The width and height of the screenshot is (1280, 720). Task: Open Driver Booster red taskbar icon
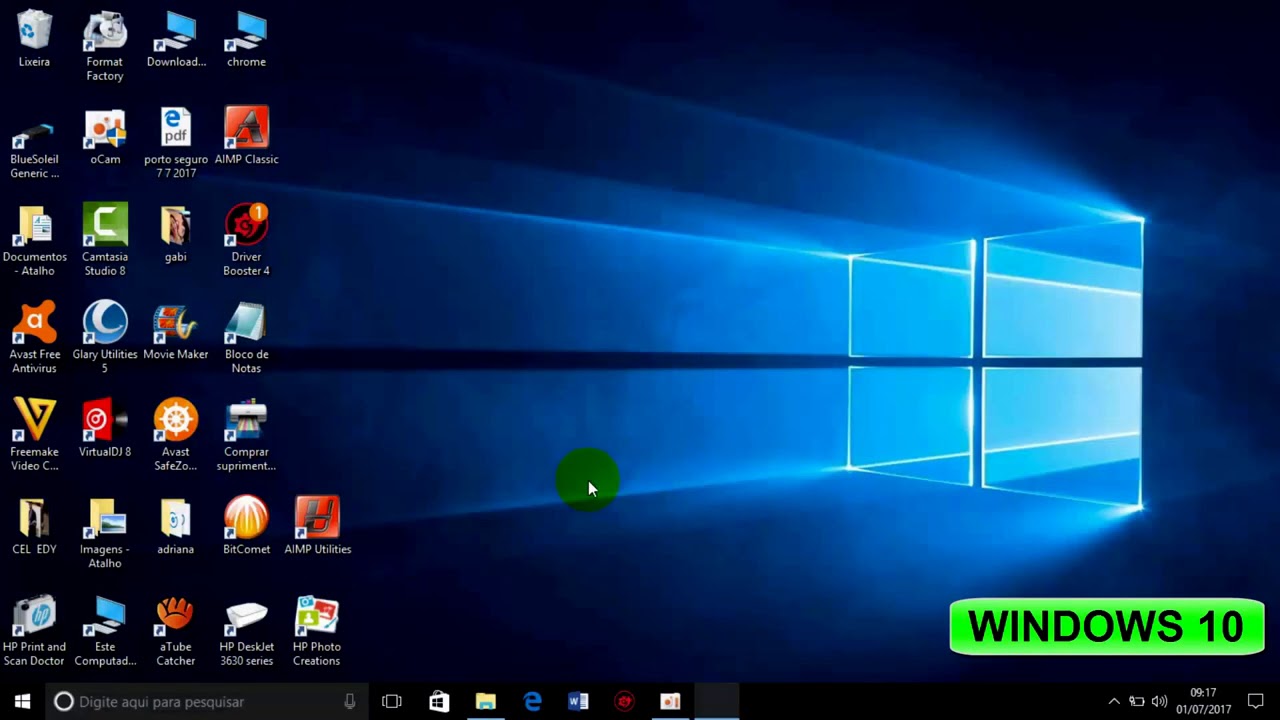click(x=624, y=701)
